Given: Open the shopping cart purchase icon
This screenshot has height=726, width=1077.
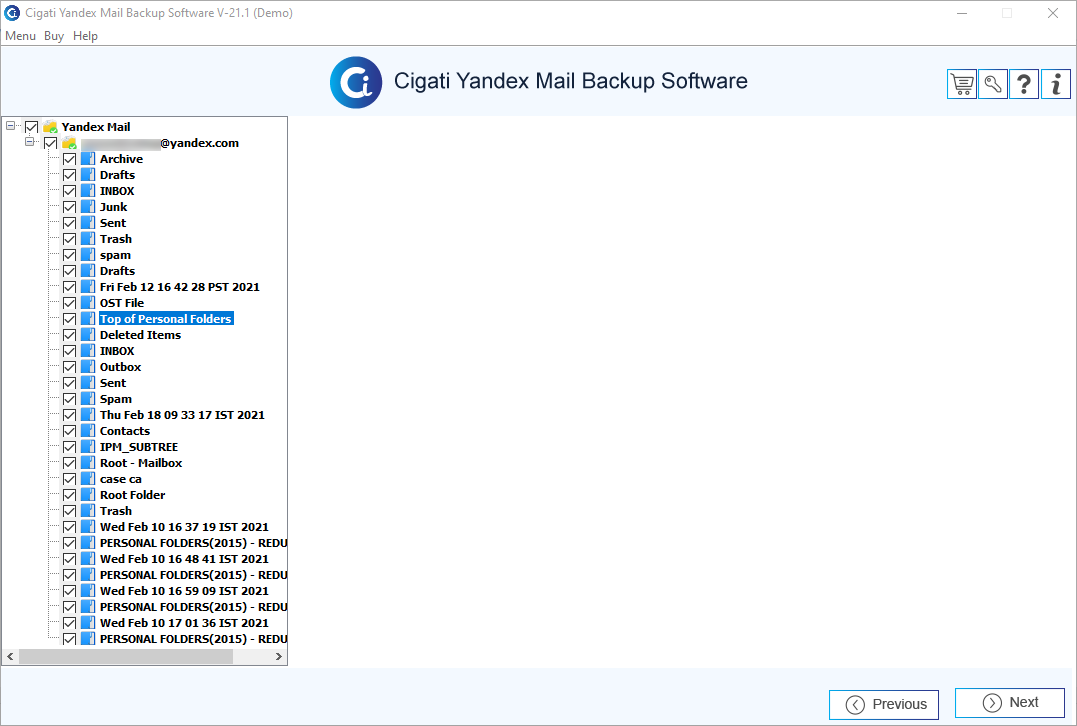Looking at the screenshot, I should 962,84.
